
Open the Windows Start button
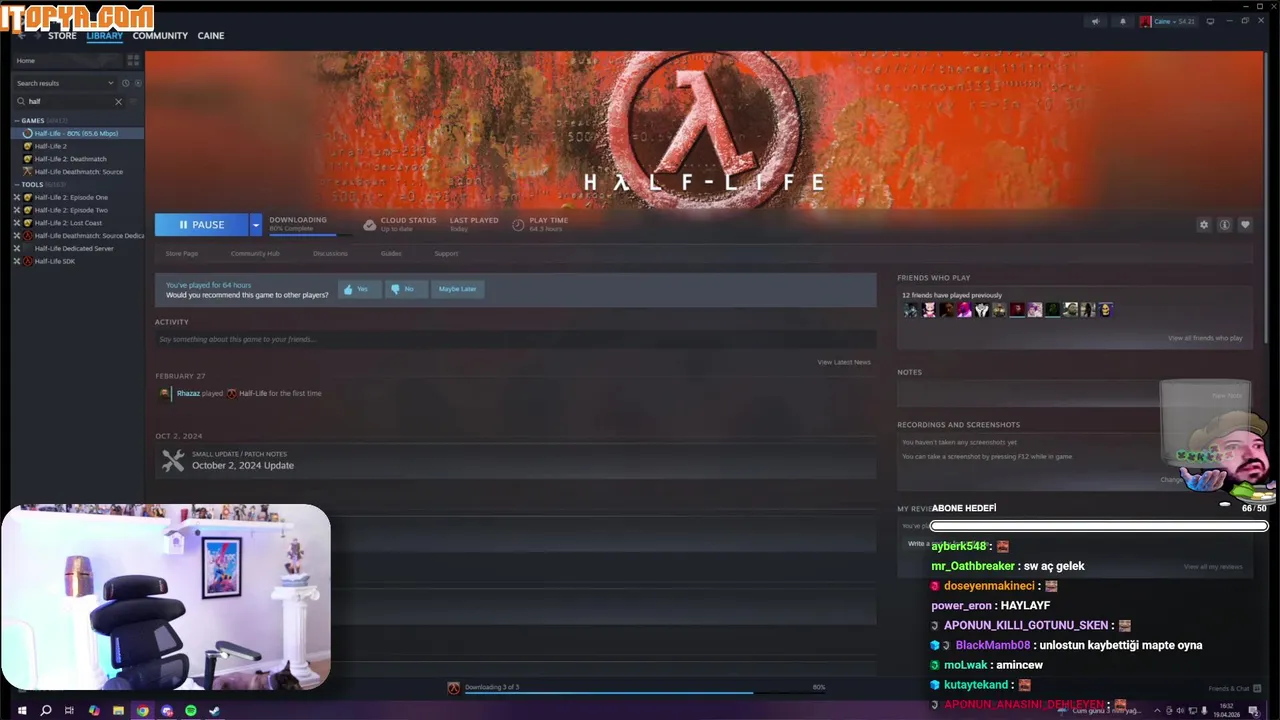[x=21, y=711]
